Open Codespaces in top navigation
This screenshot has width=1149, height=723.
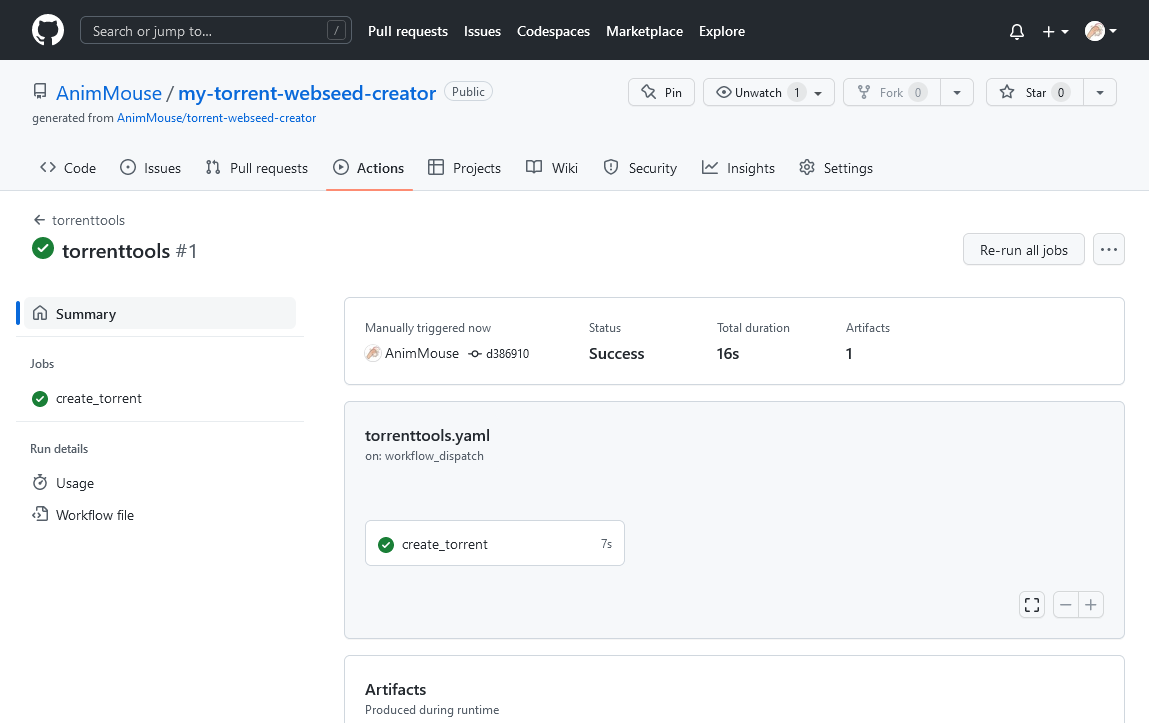pos(553,31)
